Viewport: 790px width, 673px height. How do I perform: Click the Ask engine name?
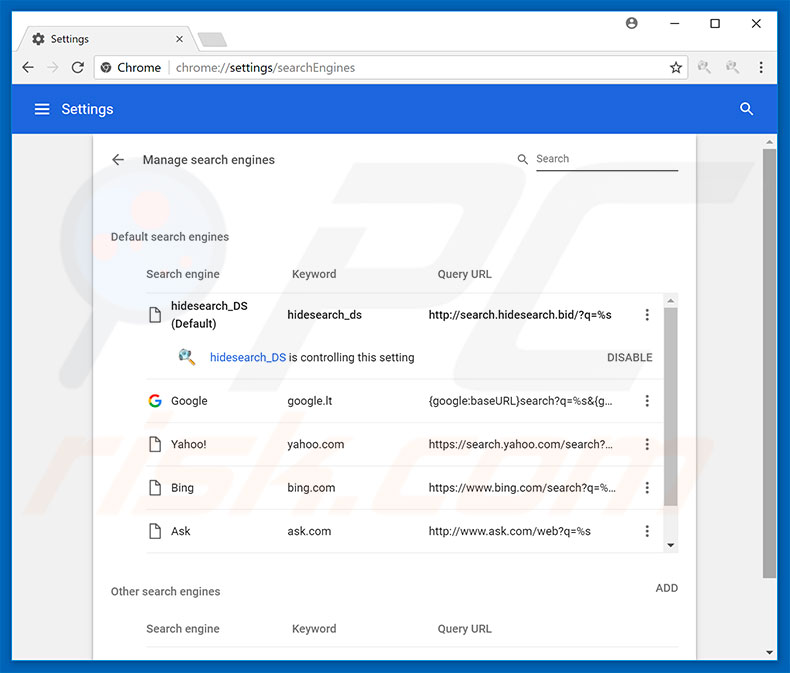tap(180, 531)
